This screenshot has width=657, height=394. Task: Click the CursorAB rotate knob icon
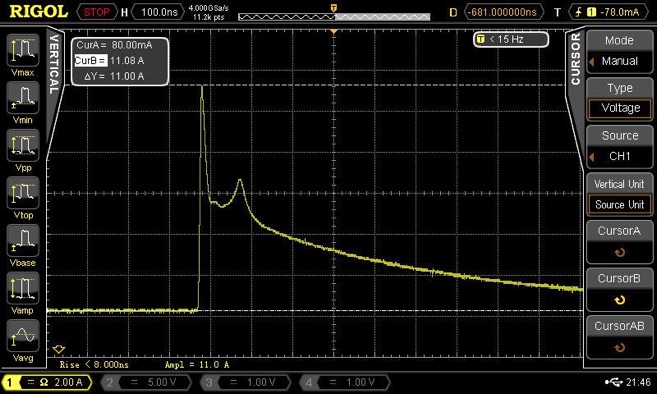[x=620, y=347]
